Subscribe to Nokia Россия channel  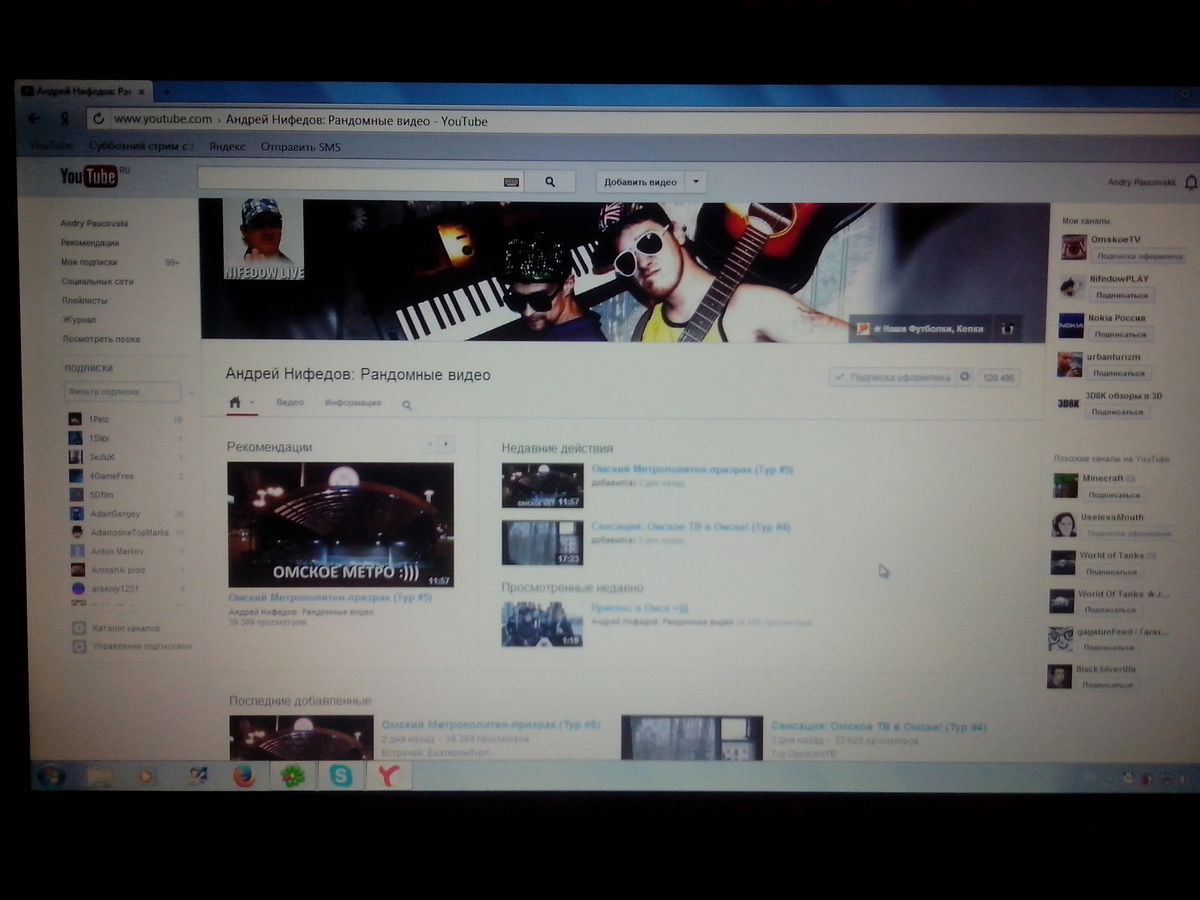pyautogui.click(x=1118, y=334)
